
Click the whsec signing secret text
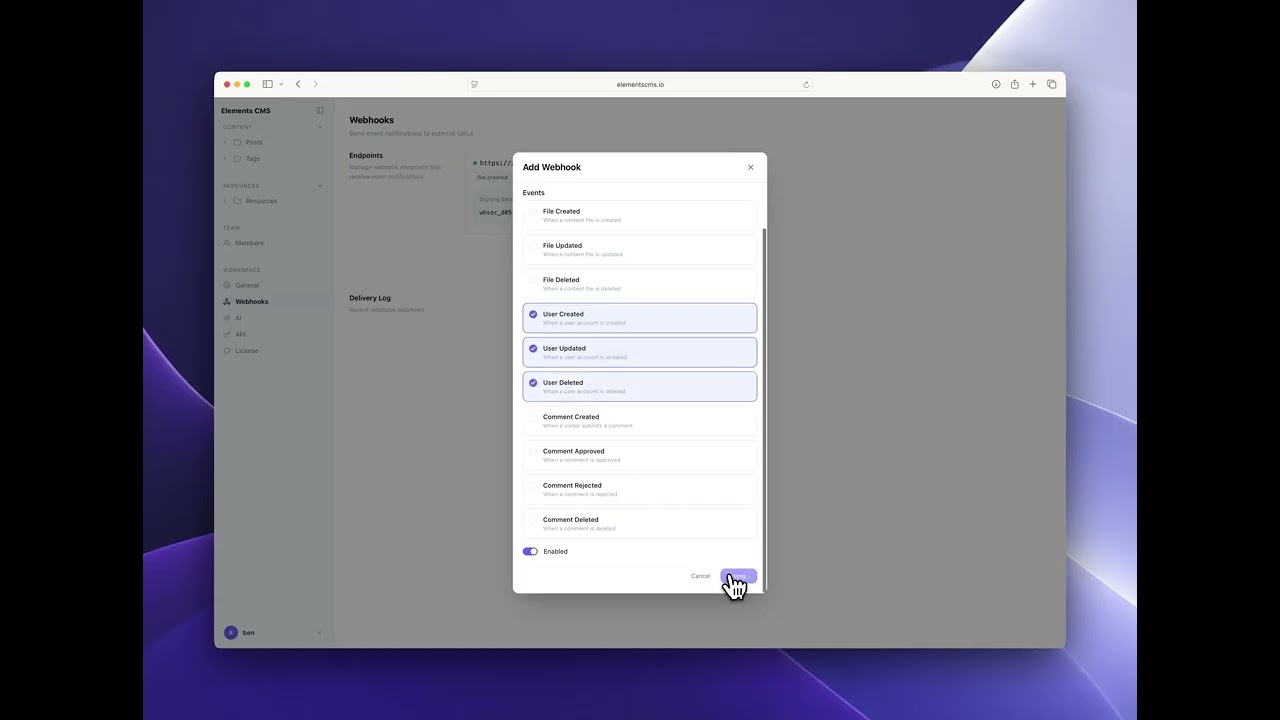[x=495, y=212]
